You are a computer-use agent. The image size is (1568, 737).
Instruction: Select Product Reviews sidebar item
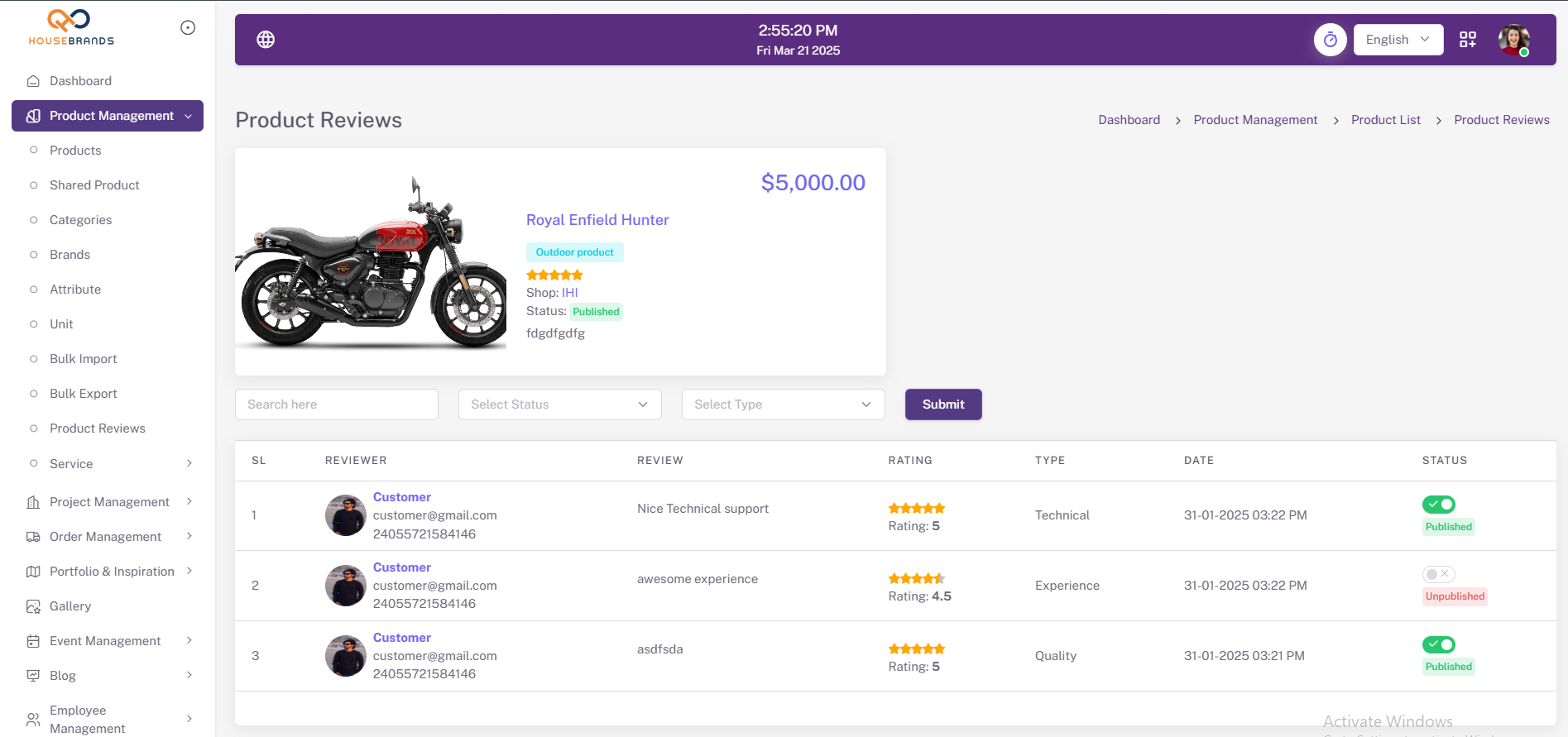coord(97,428)
